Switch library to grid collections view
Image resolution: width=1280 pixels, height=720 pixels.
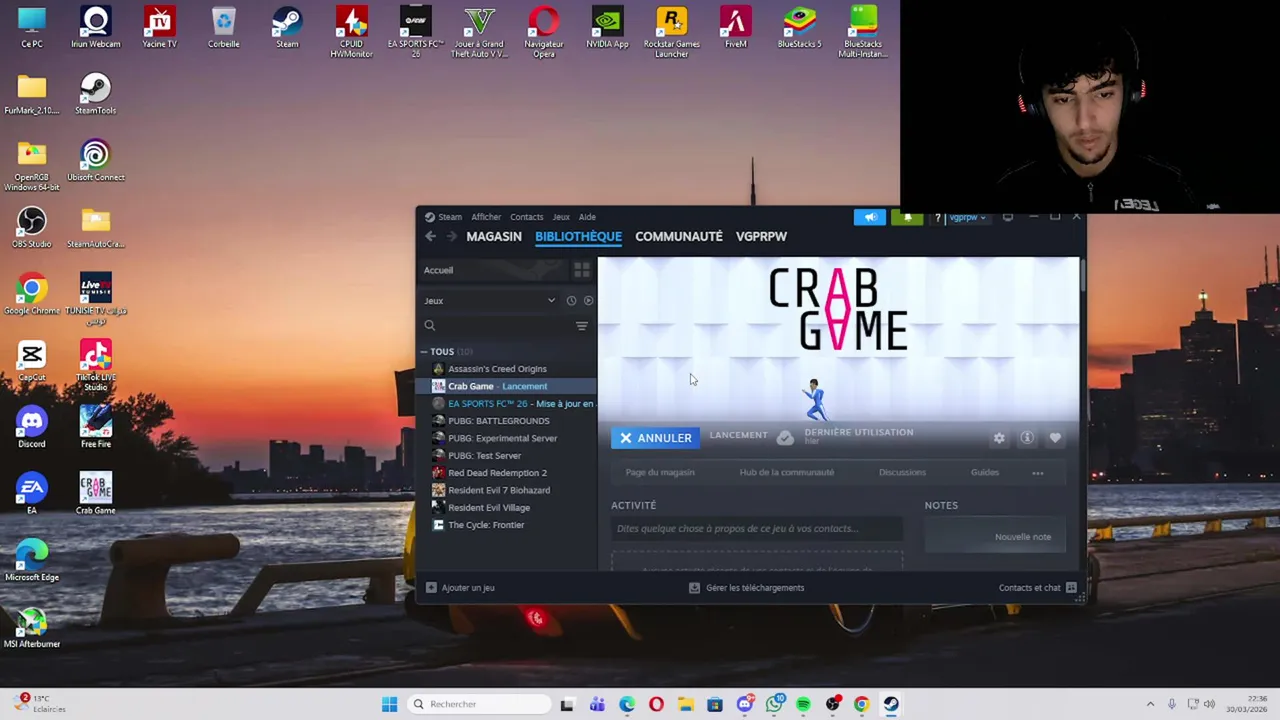pyautogui.click(x=581, y=270)
